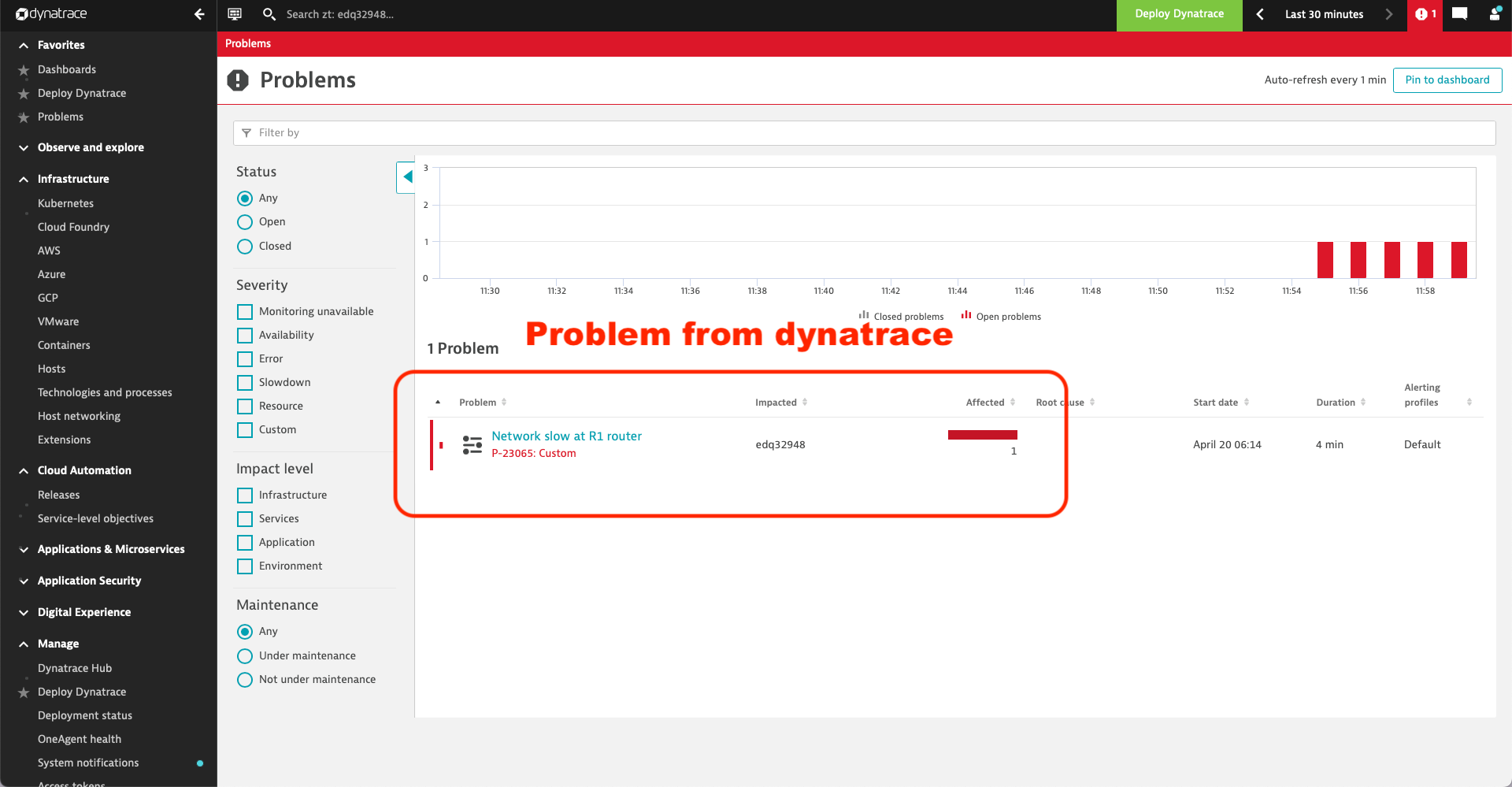The width and height of the screenshot is (1512, 787).
Task: Expand the Applications & Microservices section
Action: point(24,549)
